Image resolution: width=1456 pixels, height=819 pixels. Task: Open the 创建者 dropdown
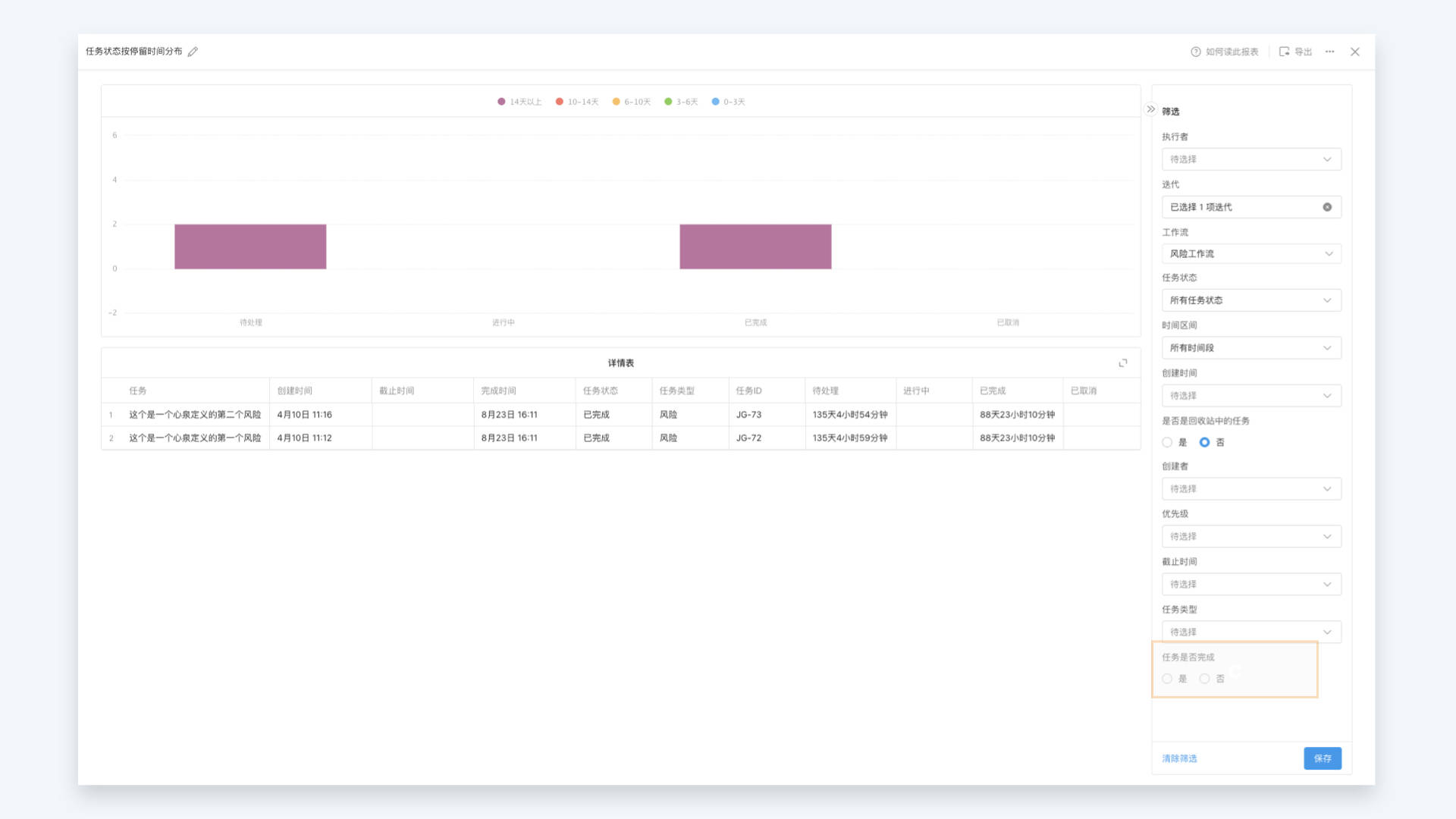[x=1251, y=489]
